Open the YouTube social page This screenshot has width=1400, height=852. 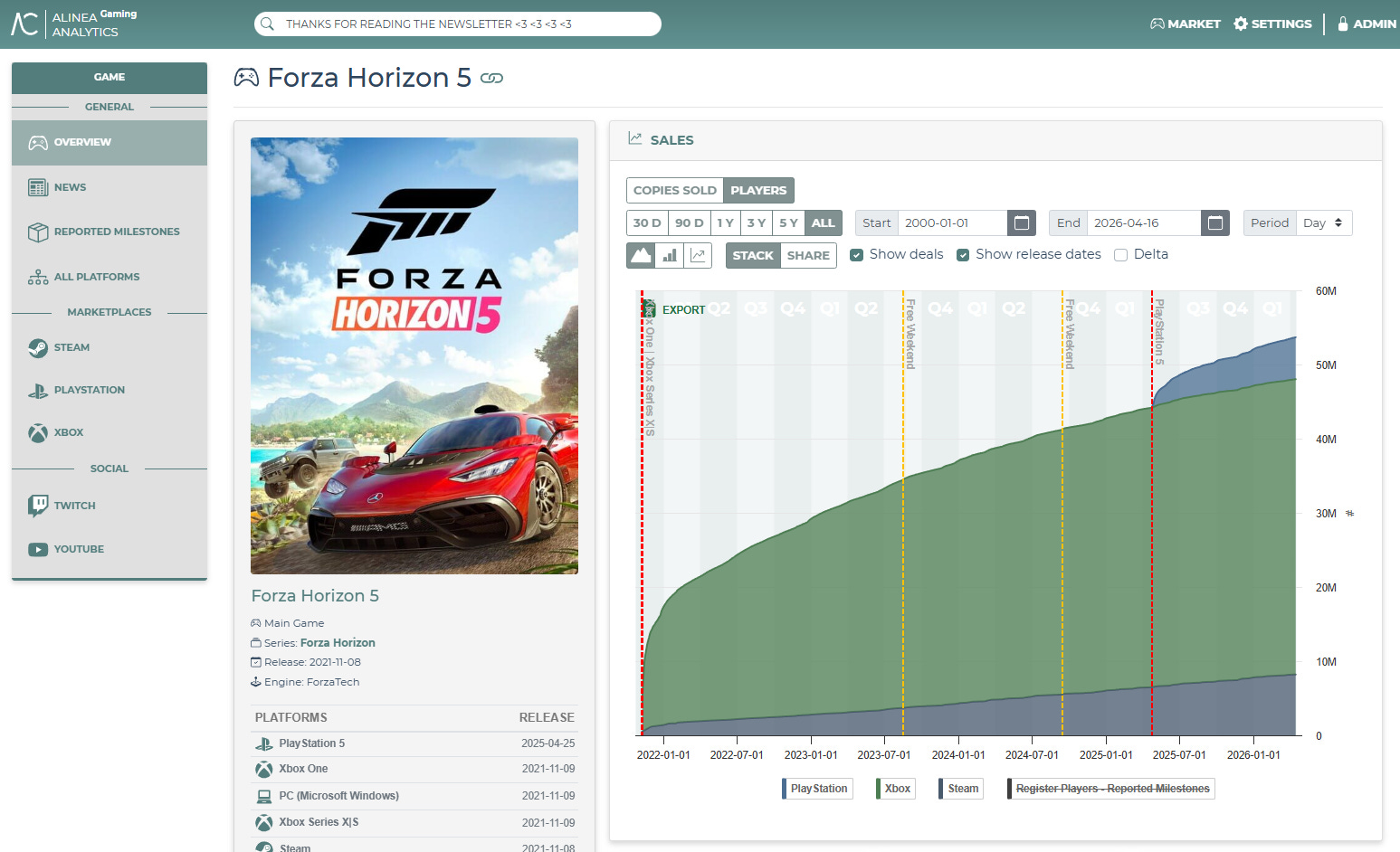[110, 549]
